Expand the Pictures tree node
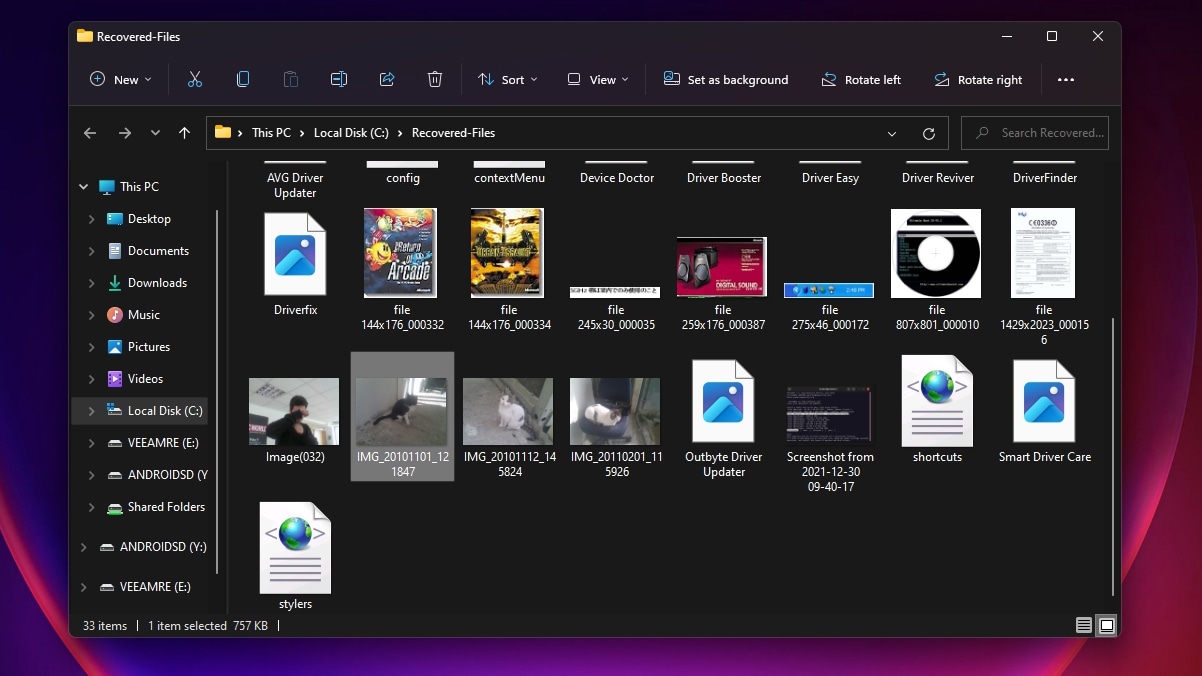This screenshot has width=1202, height=676. (91, 347)
